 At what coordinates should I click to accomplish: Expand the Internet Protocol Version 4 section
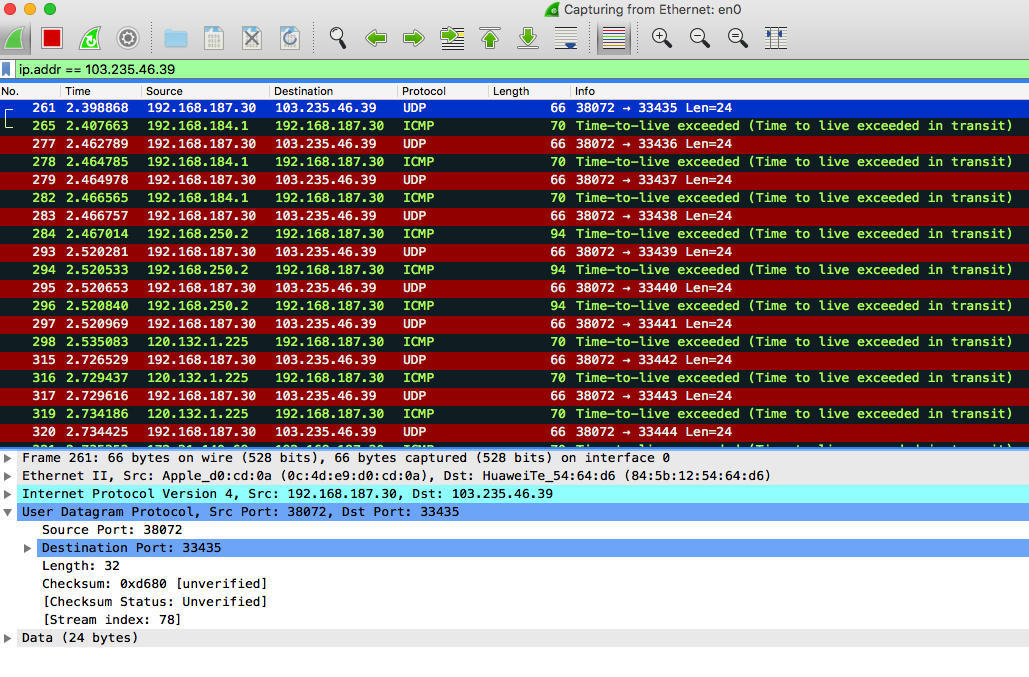[8, 494]
